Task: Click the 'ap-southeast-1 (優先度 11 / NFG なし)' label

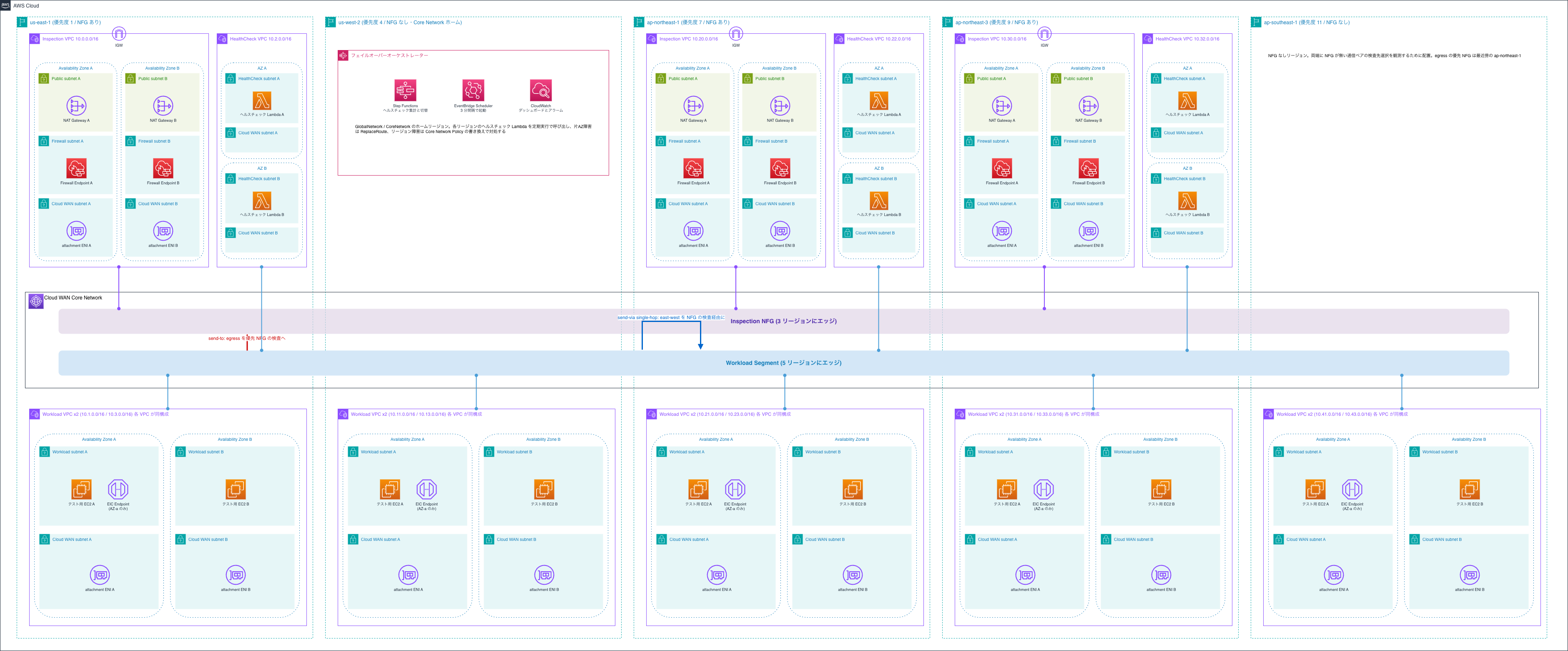Action: click(1306, 23)
